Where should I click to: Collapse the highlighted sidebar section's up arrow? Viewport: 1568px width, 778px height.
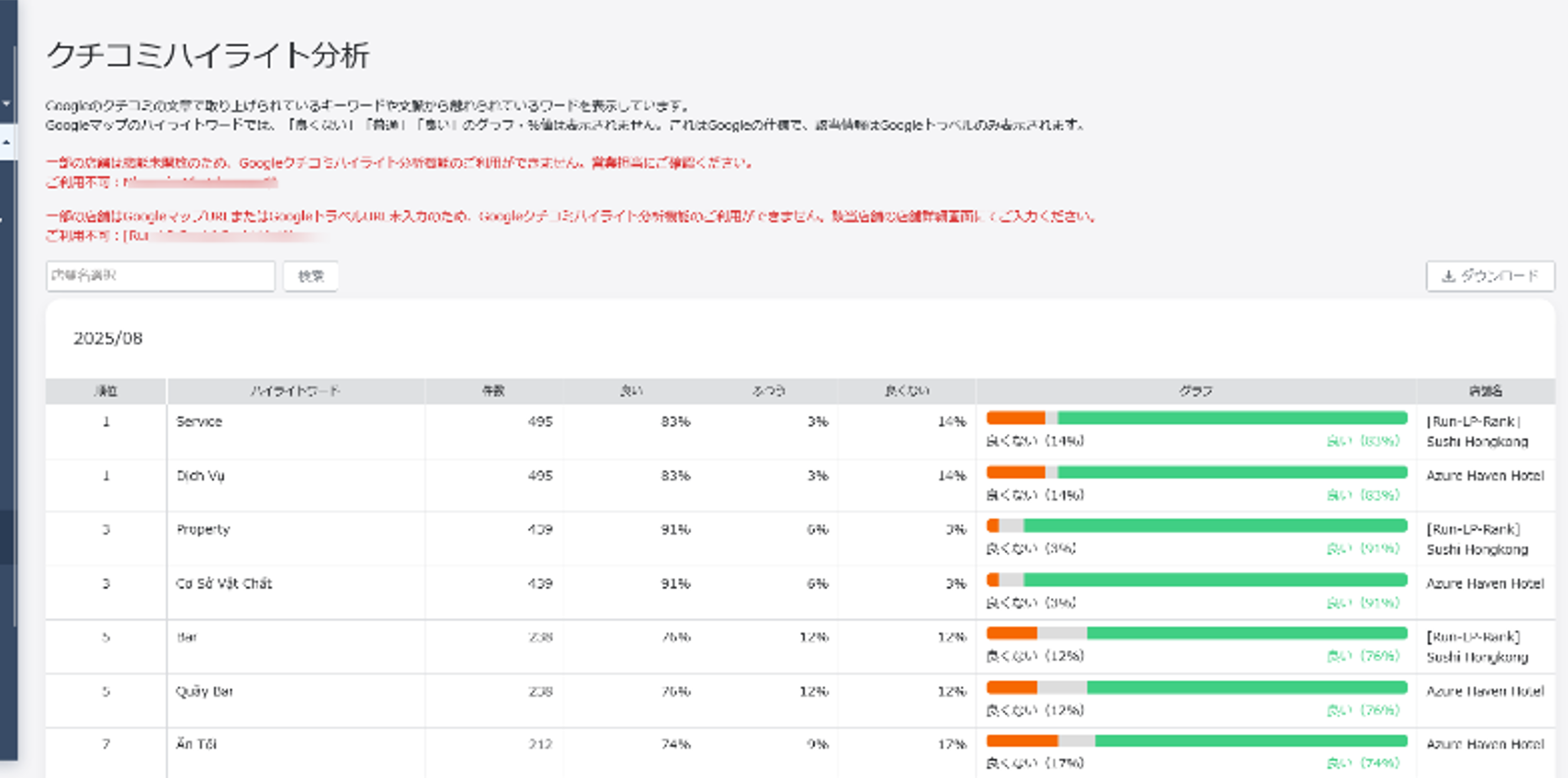tap(6, 143)
